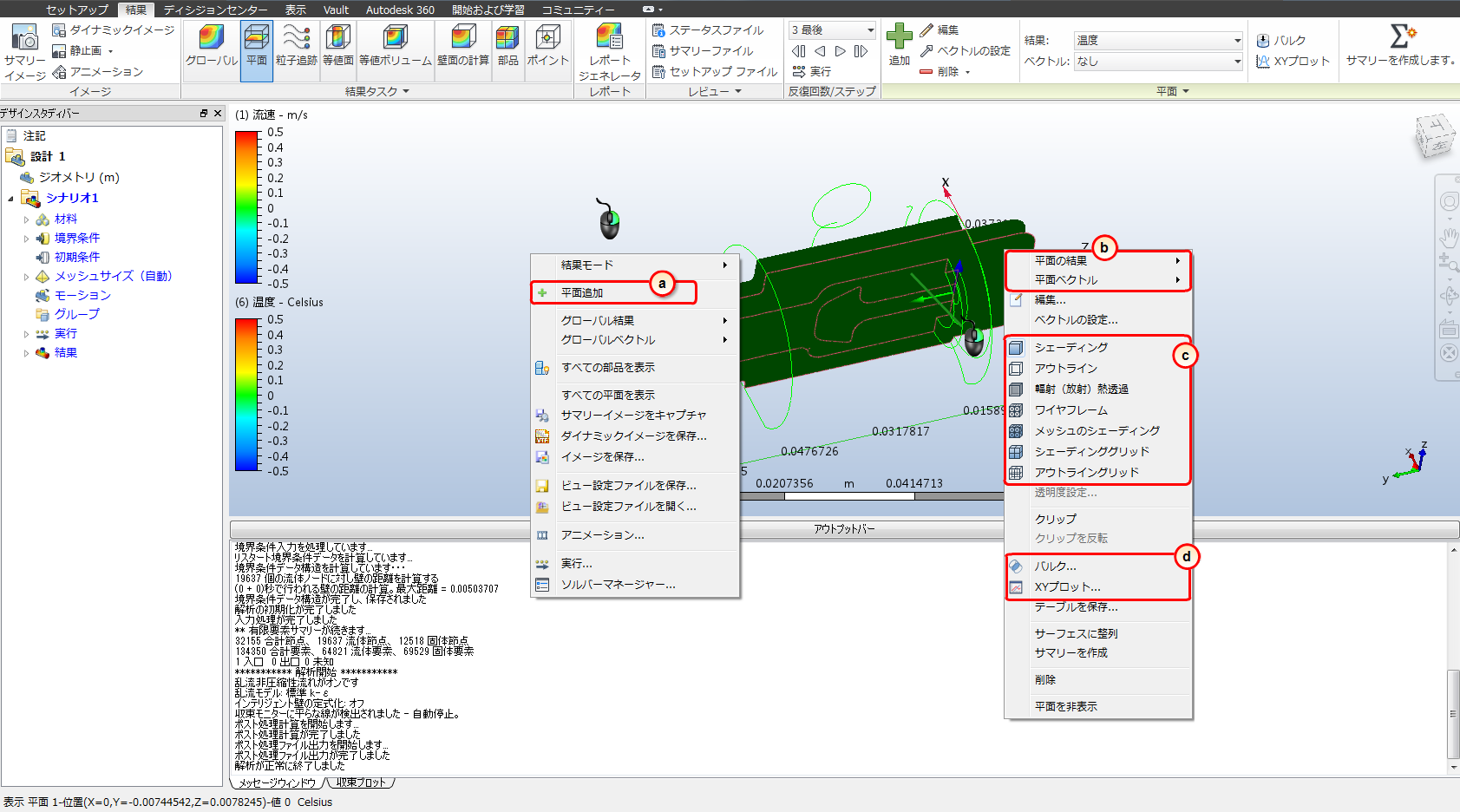Screen dimensions: 1460x812
Task: Click the 温度 color legend bar
Action: (x=248, y=395)
